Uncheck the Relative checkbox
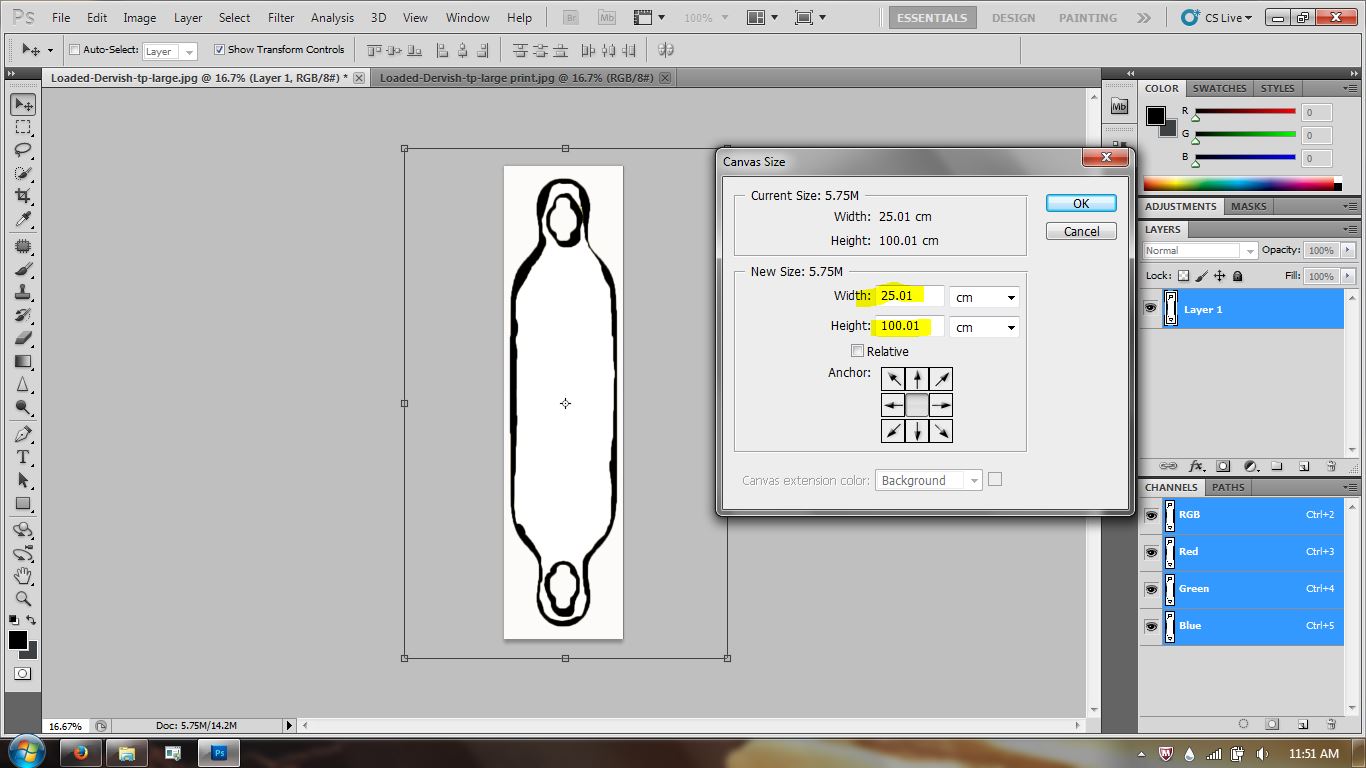The image size is (1366, 768). (858, 351)
